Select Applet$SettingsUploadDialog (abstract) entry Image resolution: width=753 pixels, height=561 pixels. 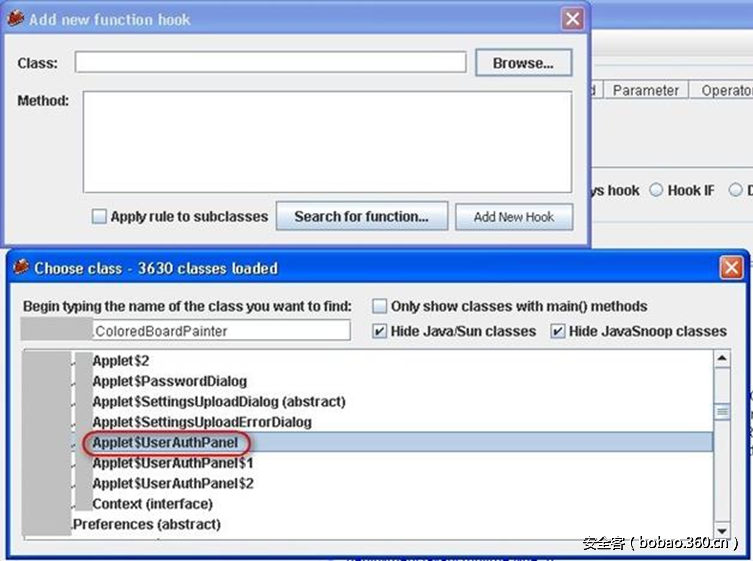[218, 401]
